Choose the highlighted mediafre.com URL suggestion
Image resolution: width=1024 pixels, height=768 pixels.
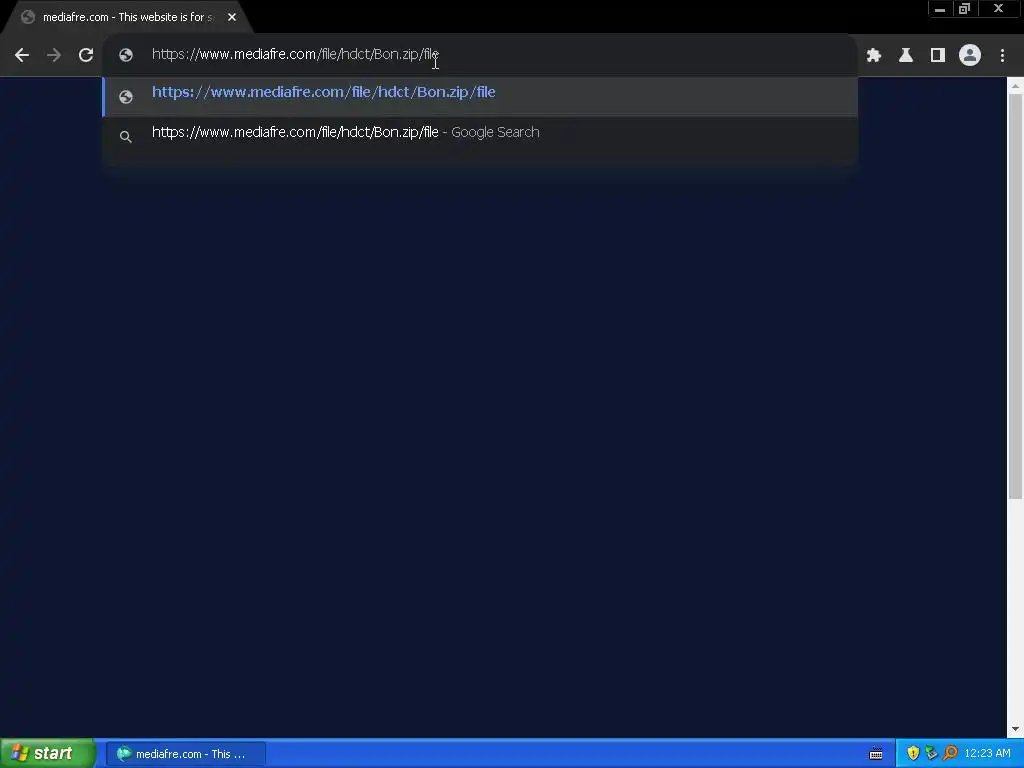480,96
